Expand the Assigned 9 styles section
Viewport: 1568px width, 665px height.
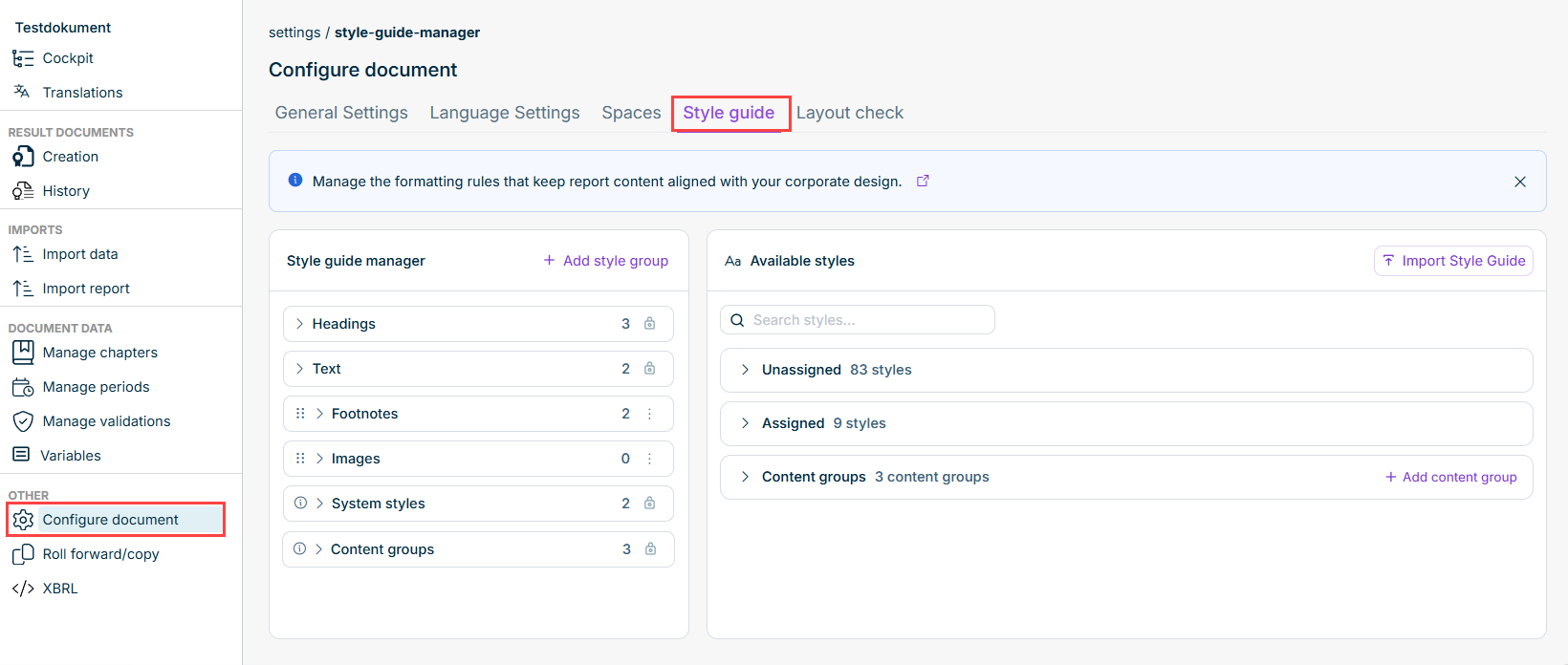(745, 423)
